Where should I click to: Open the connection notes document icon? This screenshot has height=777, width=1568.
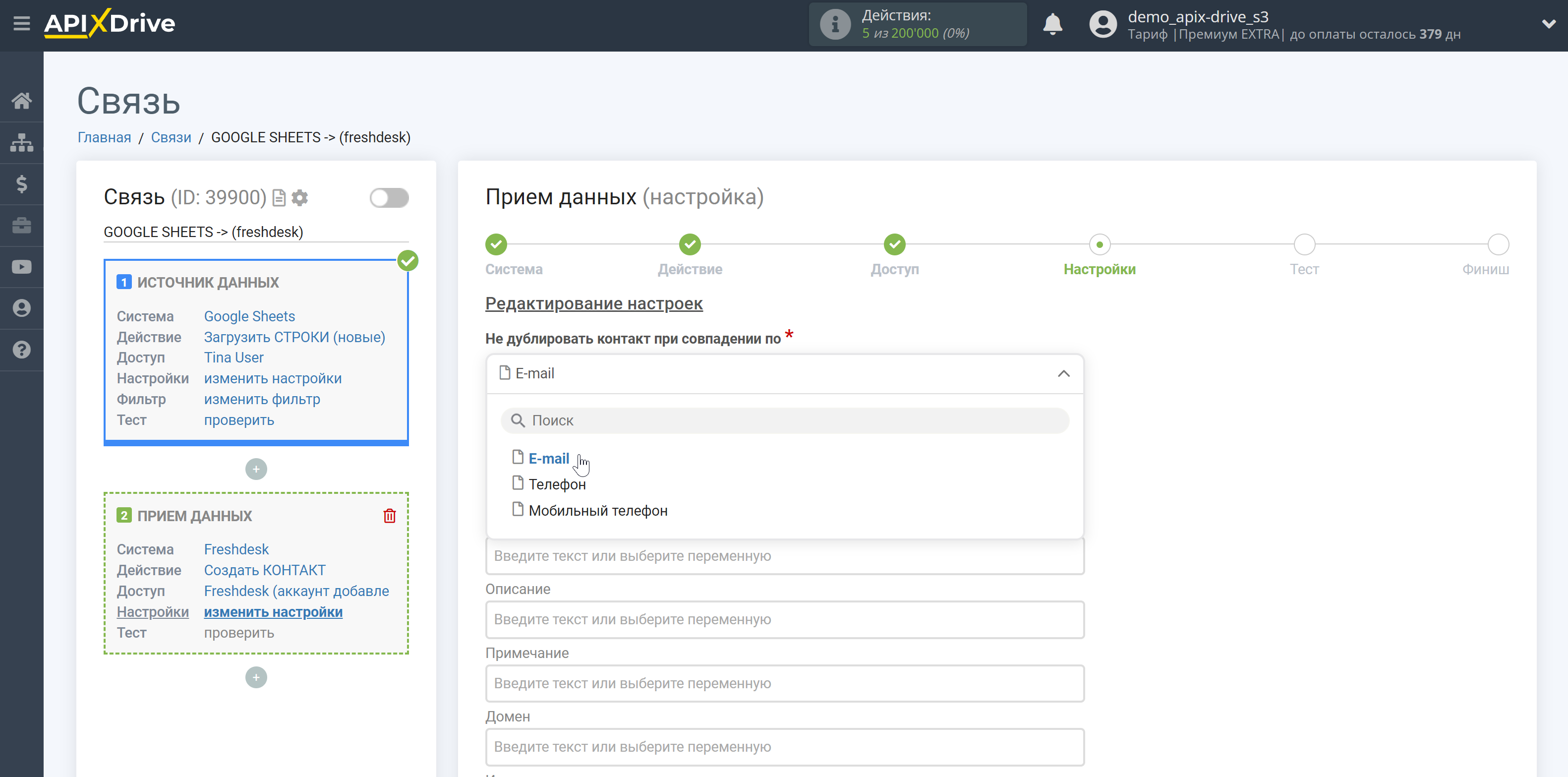(279, 198)
